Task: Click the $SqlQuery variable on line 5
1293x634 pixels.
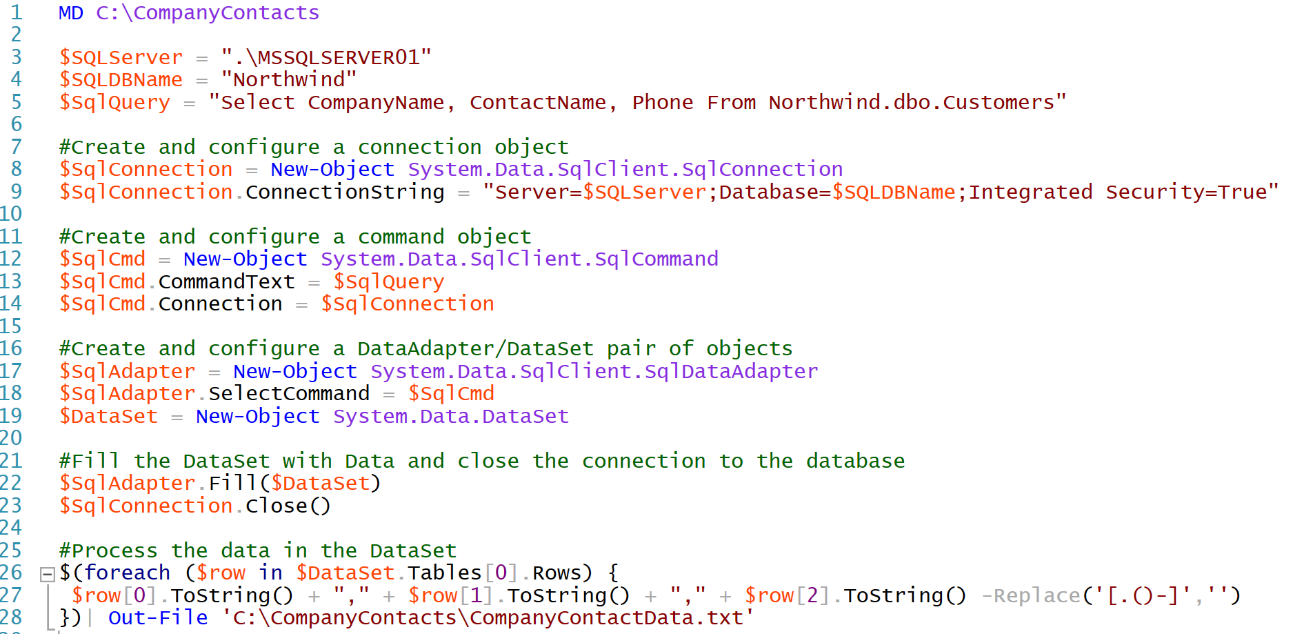Action: point(110,101)
